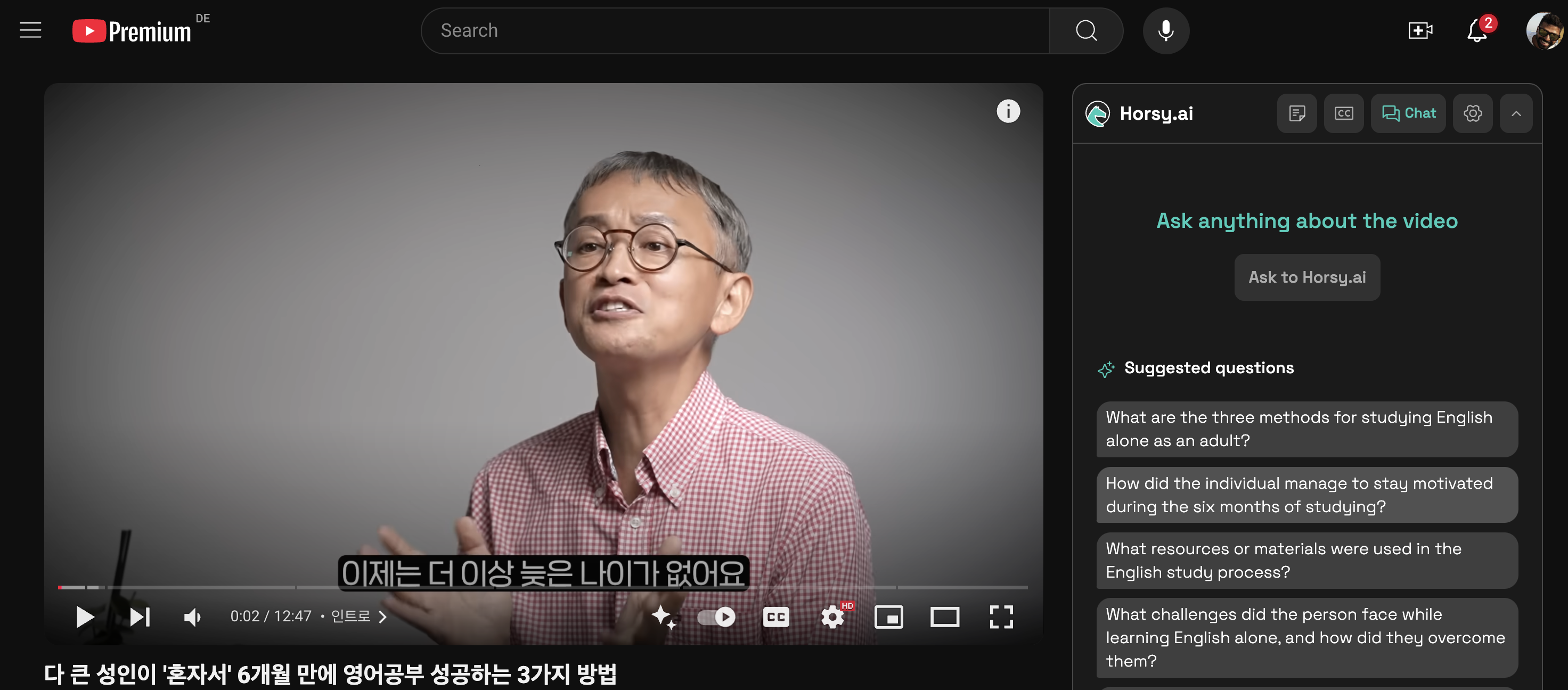Viewport: 1568px width, 690px height.
Task: Open the Create video icon
Action: [1419, 30]
